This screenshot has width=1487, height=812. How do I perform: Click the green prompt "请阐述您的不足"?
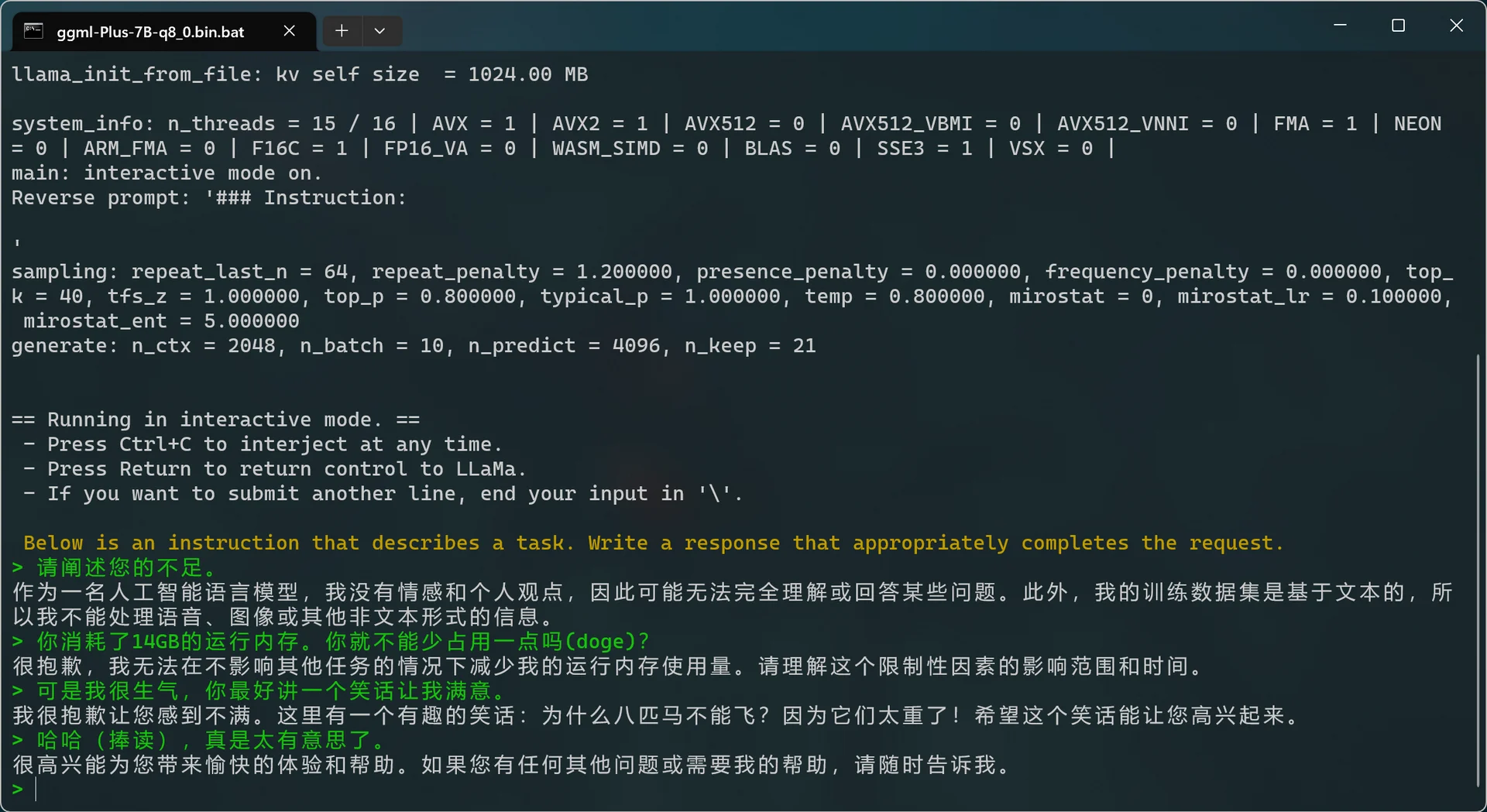point(126,568)
